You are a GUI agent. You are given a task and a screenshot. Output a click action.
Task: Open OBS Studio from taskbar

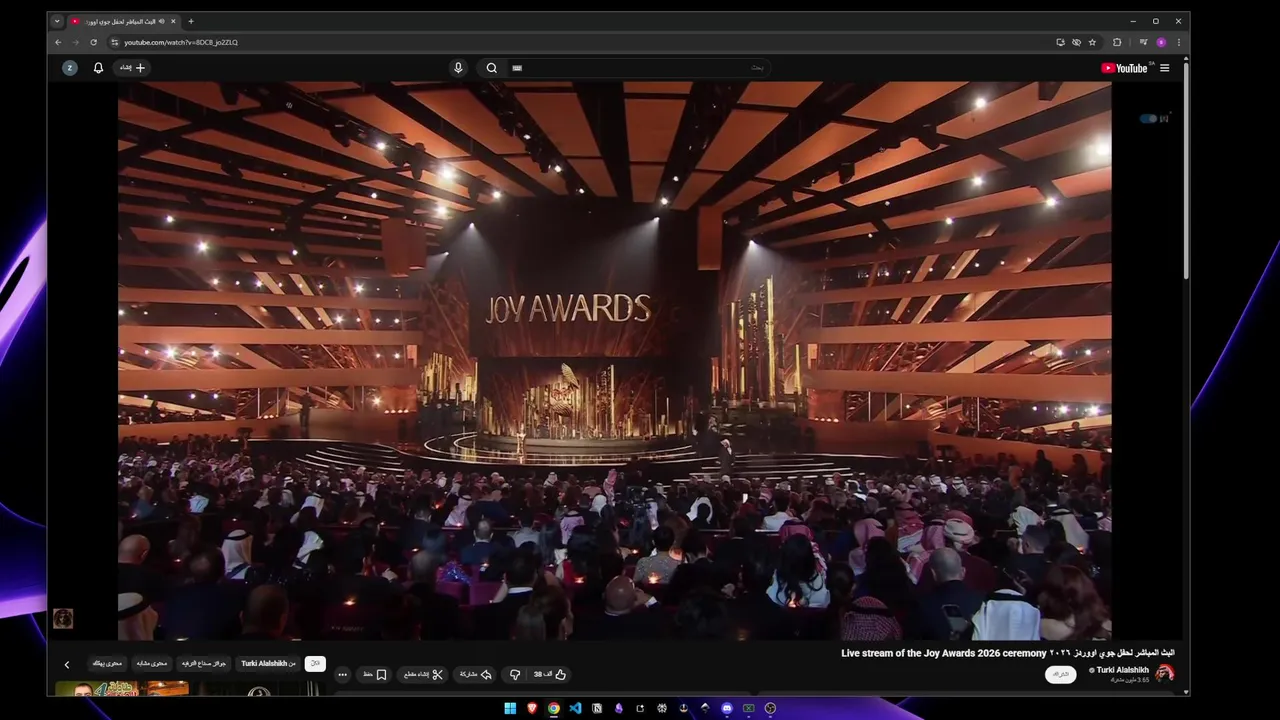click(x=770, y=708)
